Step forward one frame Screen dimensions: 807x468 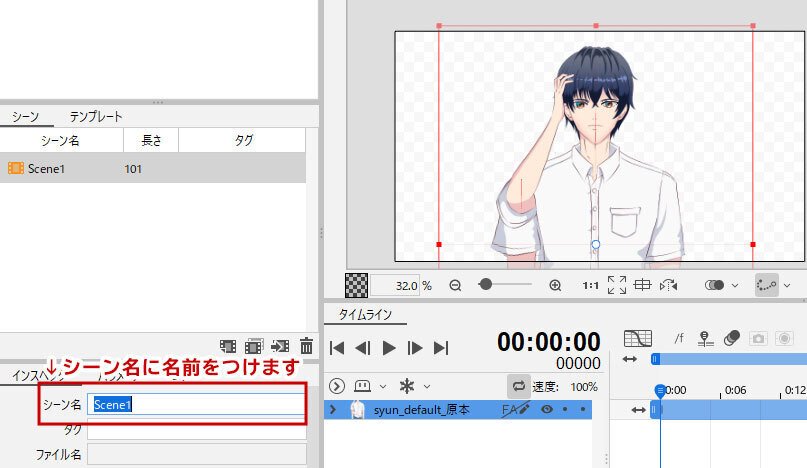415,348
